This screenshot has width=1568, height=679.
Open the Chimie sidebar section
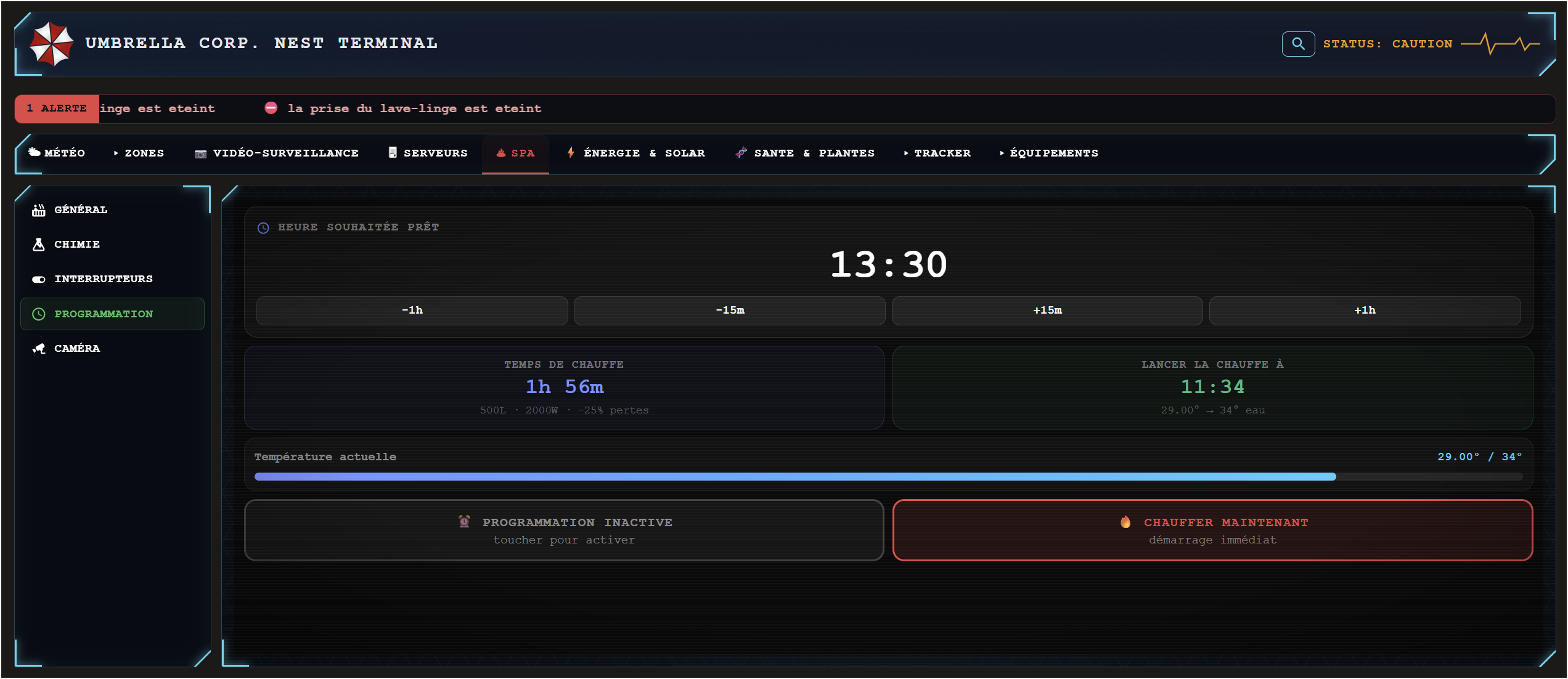pyautogui.click(x=112, y=245)
